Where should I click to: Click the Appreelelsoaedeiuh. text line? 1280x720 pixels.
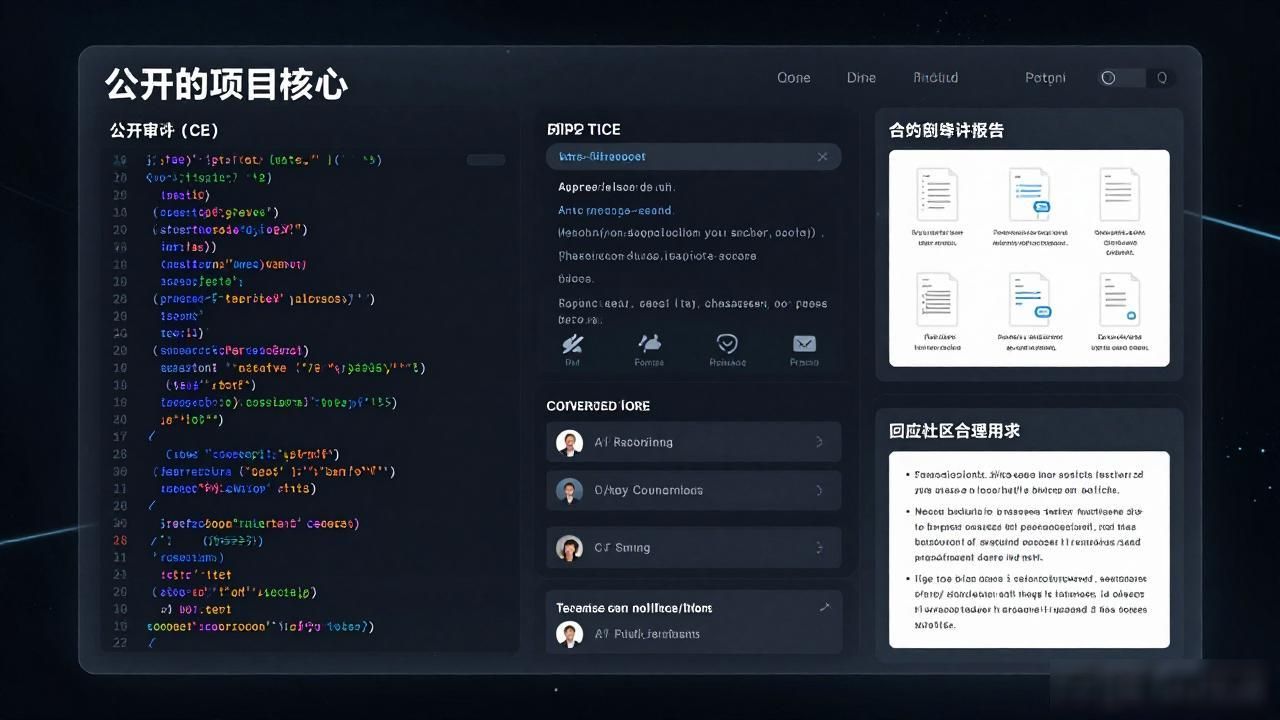pos(616,187)
